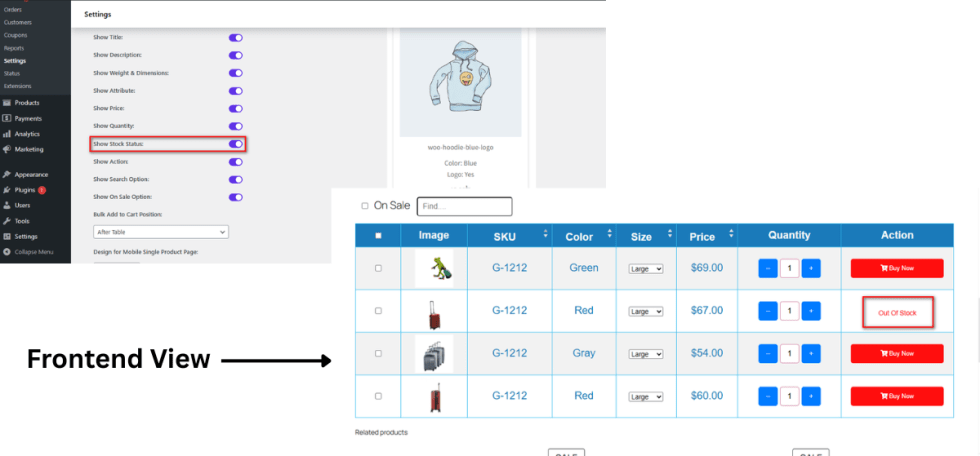Sort the table by Color column arrows
Screen dimensions: 980x456
pyautogui.click(x=609, y=234)
